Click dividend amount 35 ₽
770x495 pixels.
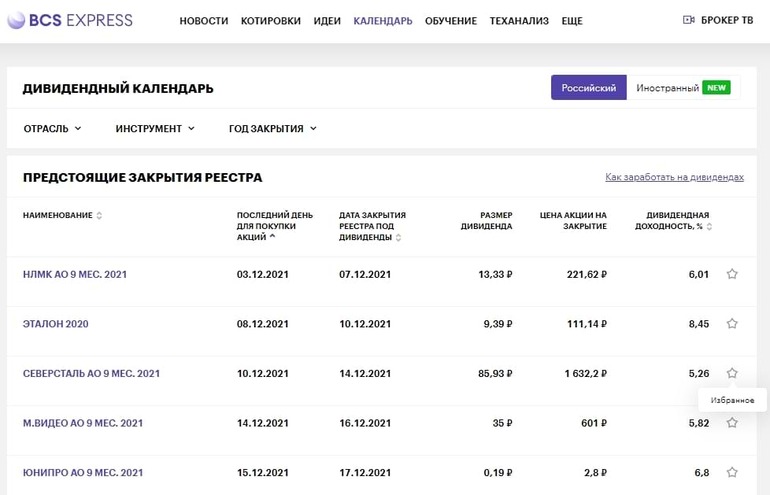(x=502, y=423)
